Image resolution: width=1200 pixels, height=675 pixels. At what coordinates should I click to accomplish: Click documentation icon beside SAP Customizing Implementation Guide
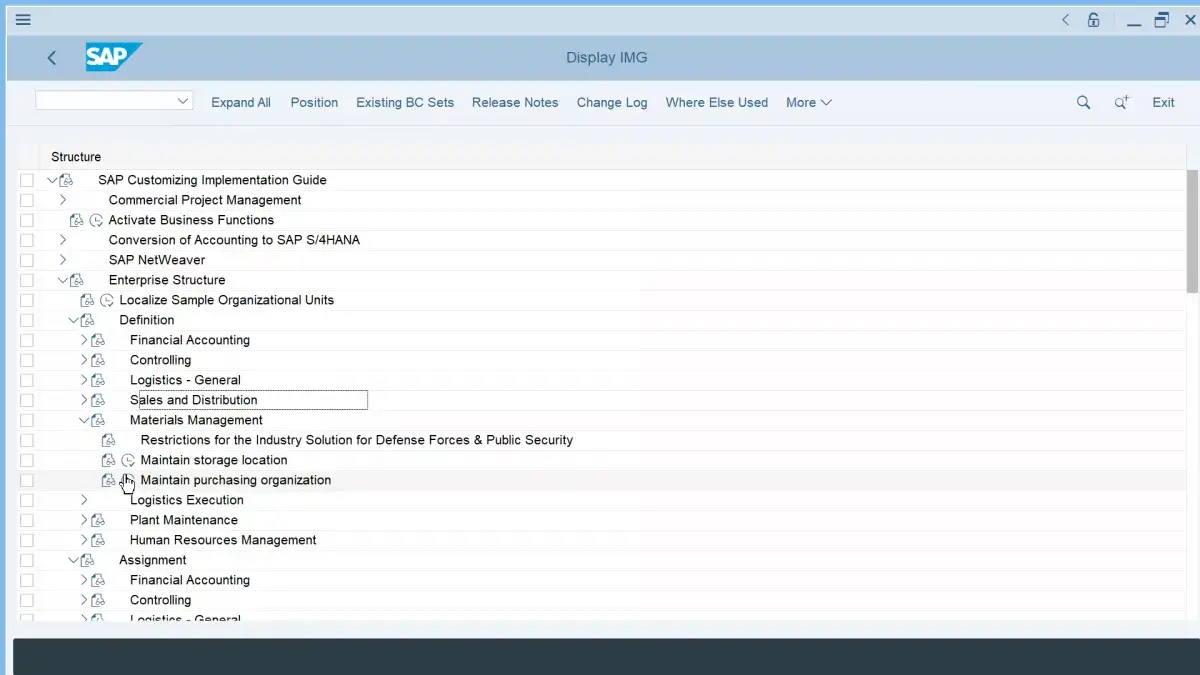(66, 180)
